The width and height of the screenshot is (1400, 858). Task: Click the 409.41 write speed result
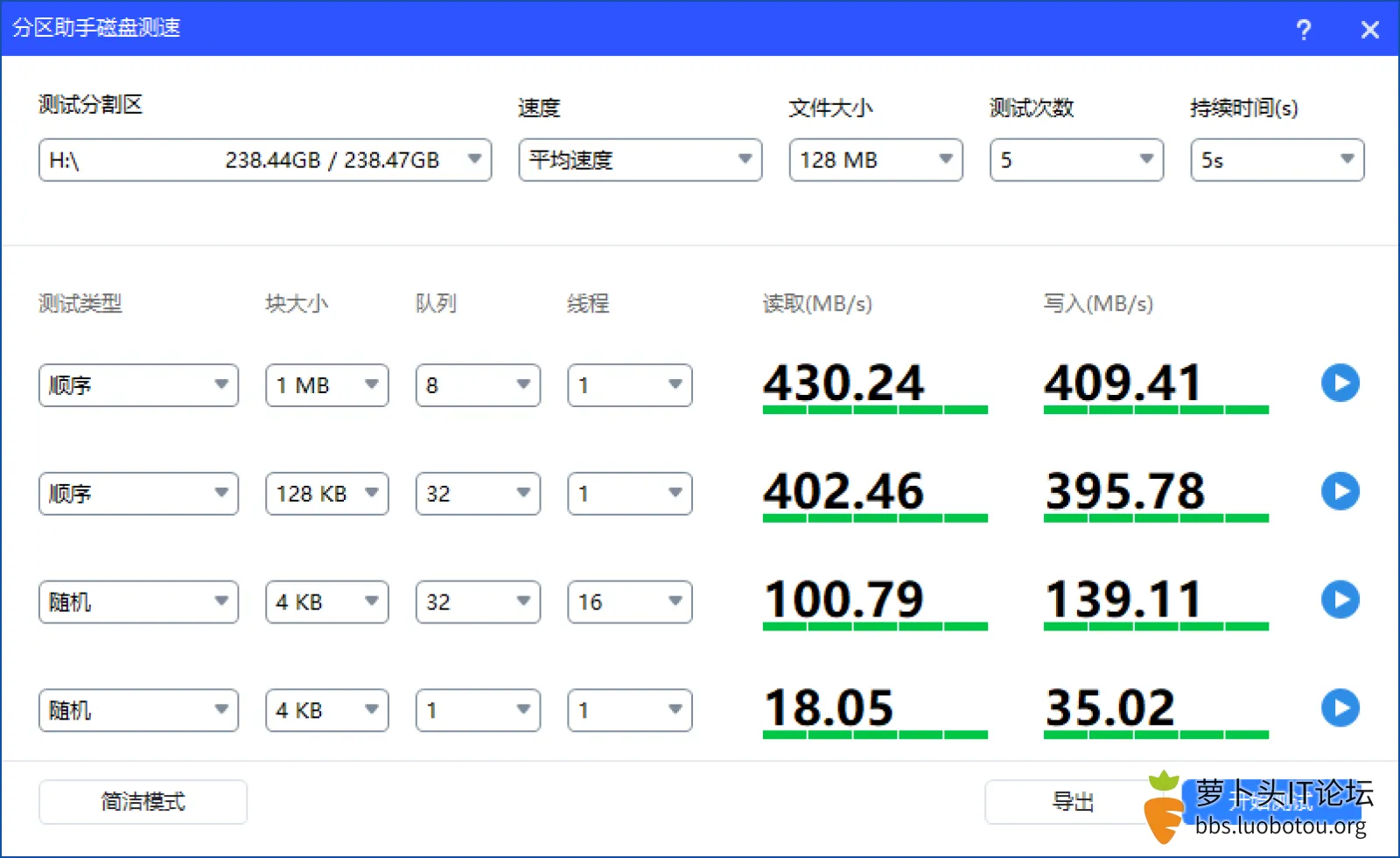click(1123, 383)
